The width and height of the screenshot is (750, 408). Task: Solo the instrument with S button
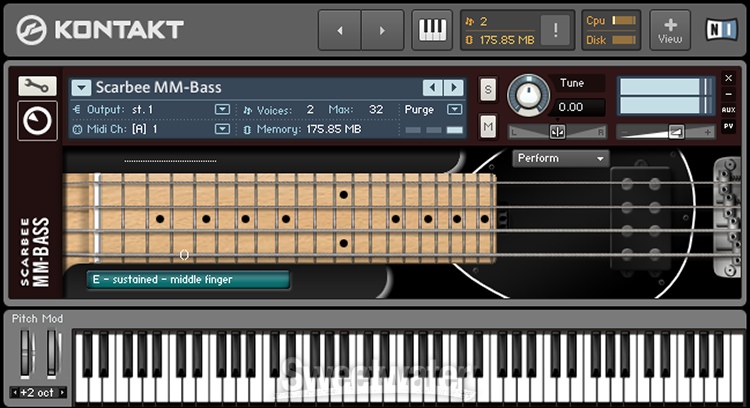click(488, 89)
